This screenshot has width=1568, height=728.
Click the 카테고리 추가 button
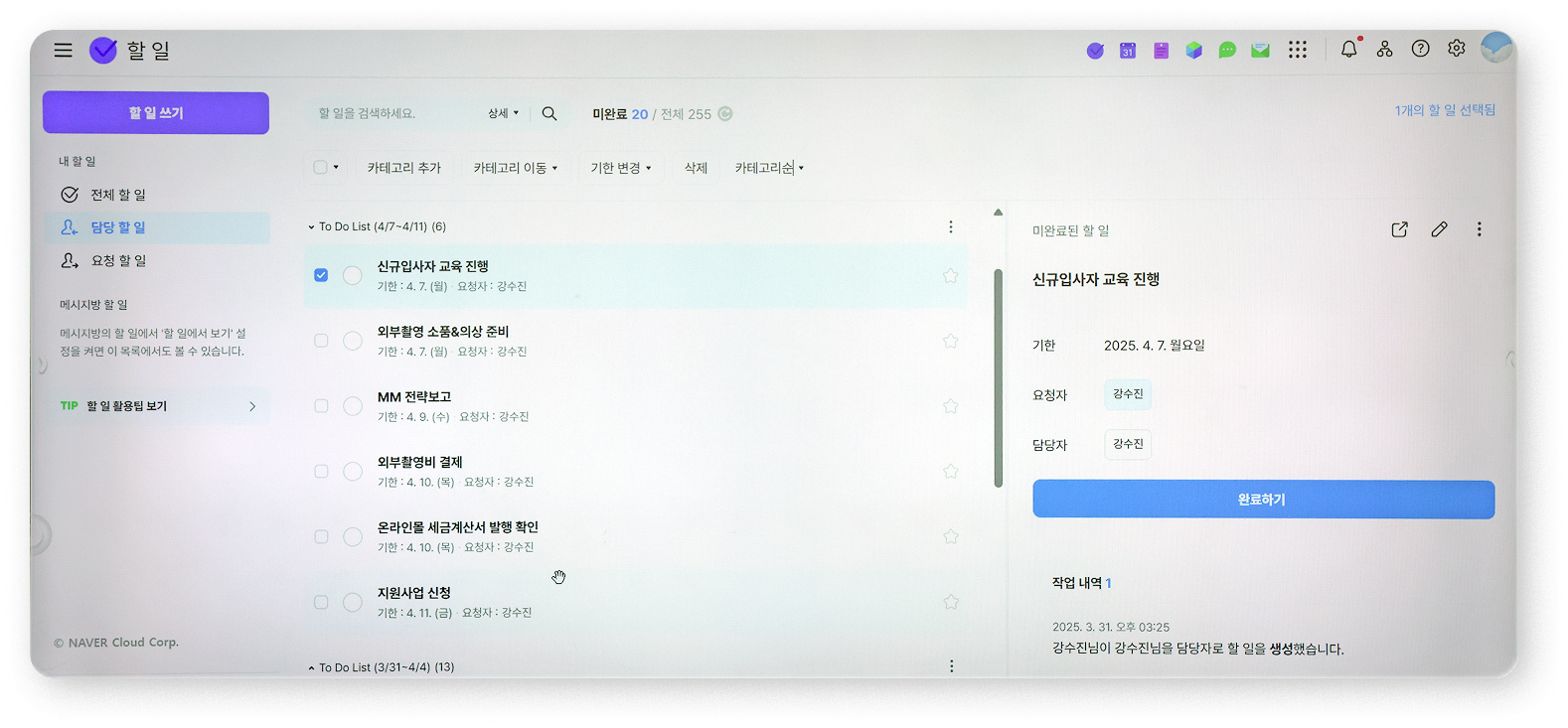404,168
